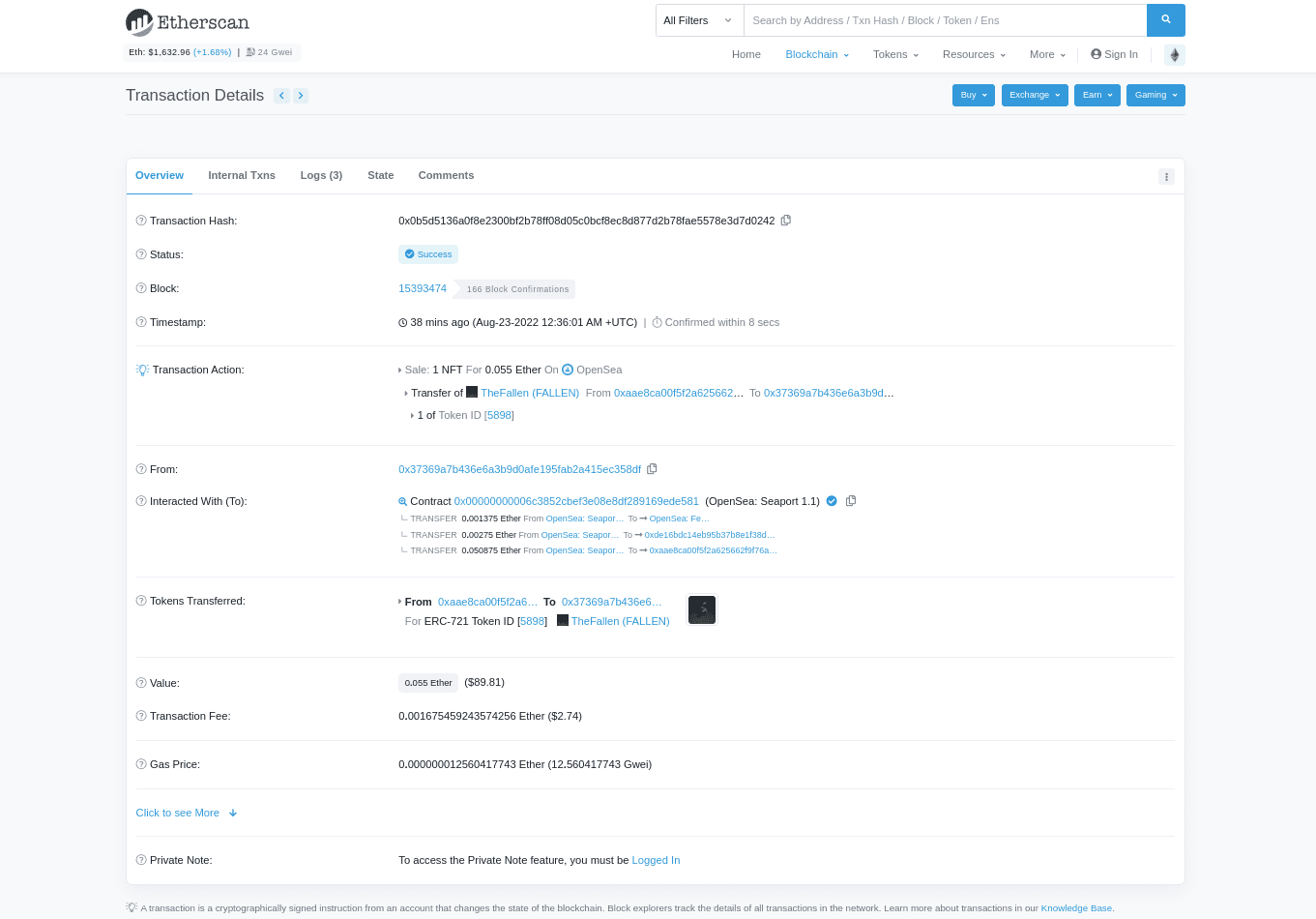The image size is (1316, 919).
Task: Open the Gaming dropdown button
Action: (x=1155, y=95)
